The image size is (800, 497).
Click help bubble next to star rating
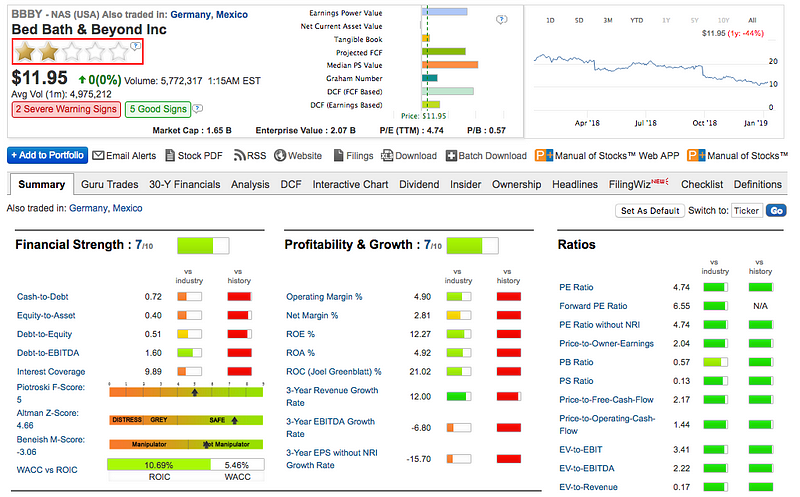point(135,46)
